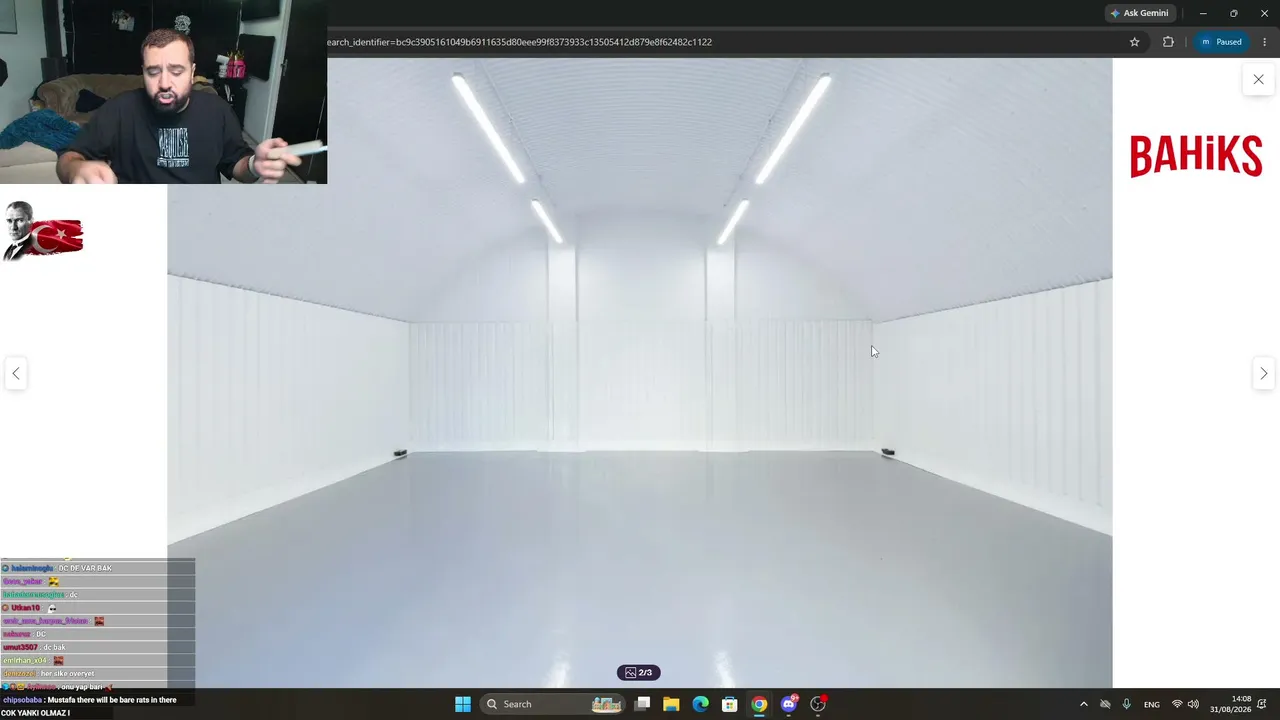Screen dimensions: 1280x720
Task: Go to the previous gallery photo
Action: click(16, 373)
